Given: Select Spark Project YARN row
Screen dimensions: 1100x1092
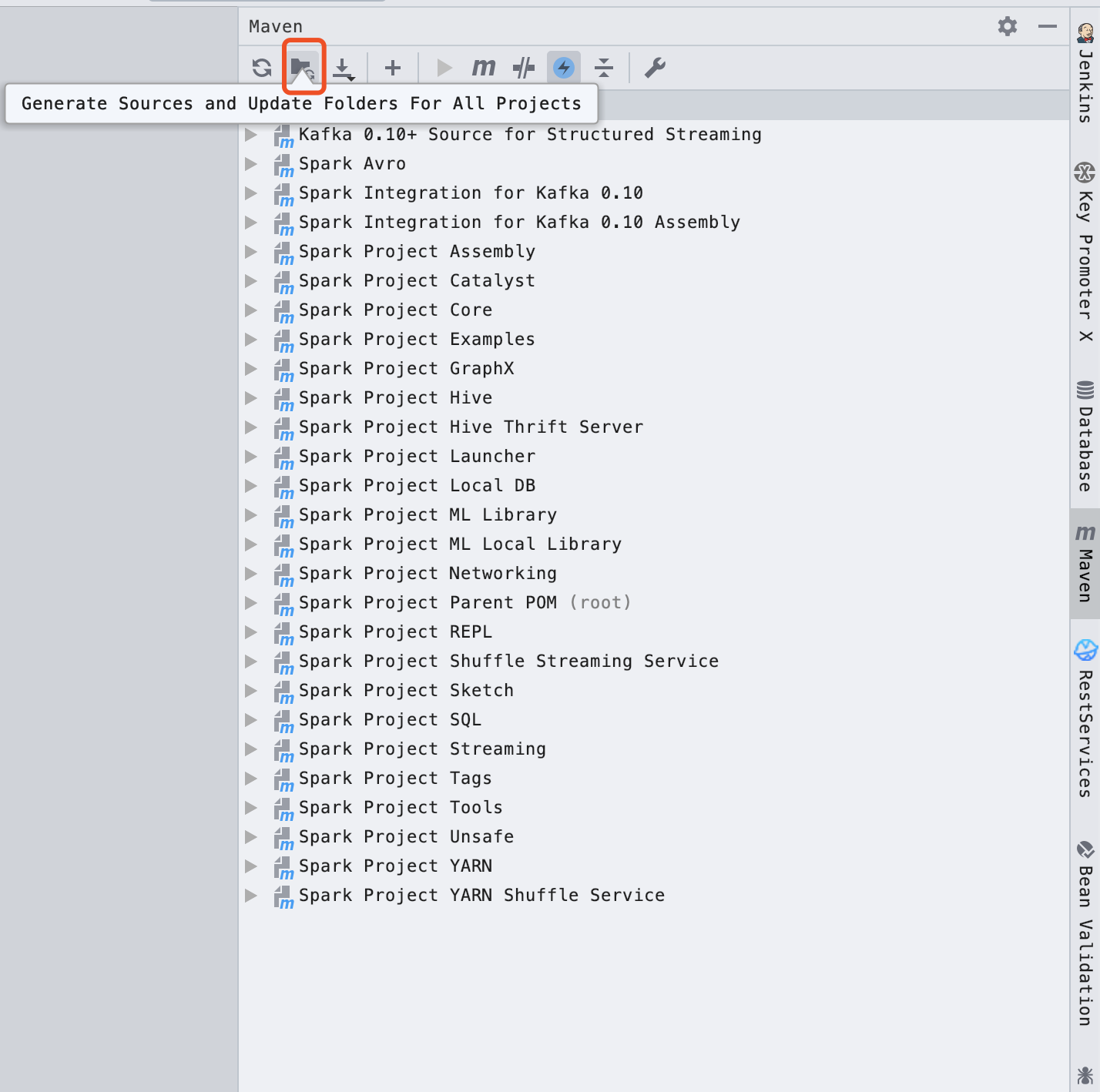Looking at the screenshot, I should (x=654, y=866).
